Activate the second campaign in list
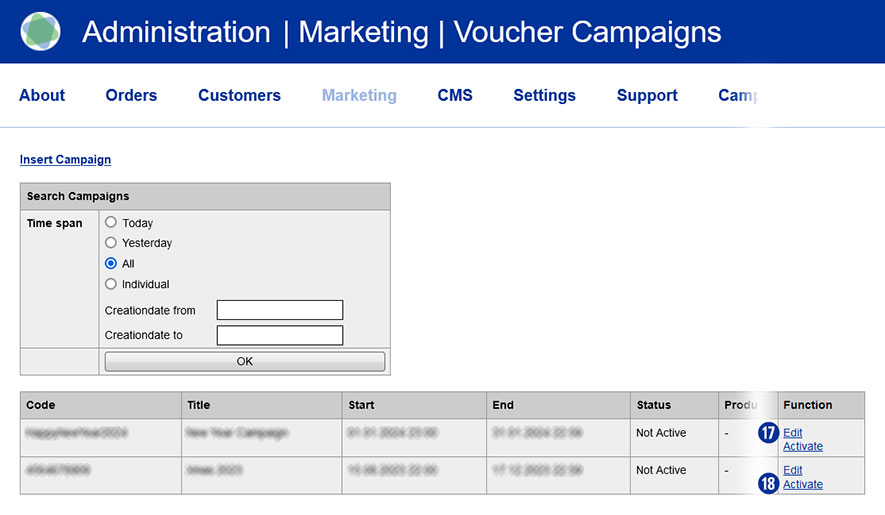The width and height of the screenshot is (885, 515). click(x=803, y=484)
